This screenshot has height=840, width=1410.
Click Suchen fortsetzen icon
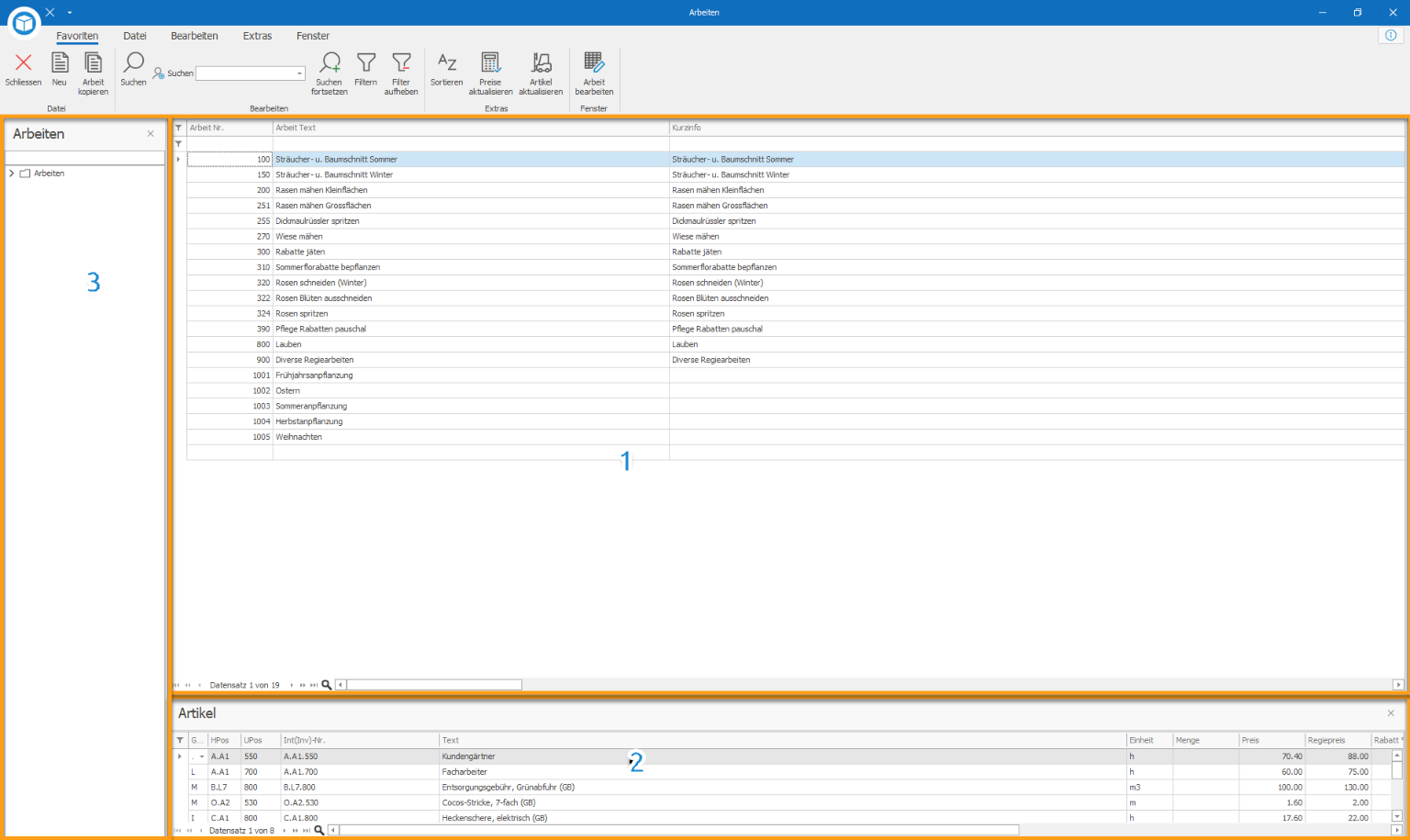click(330, 62)
